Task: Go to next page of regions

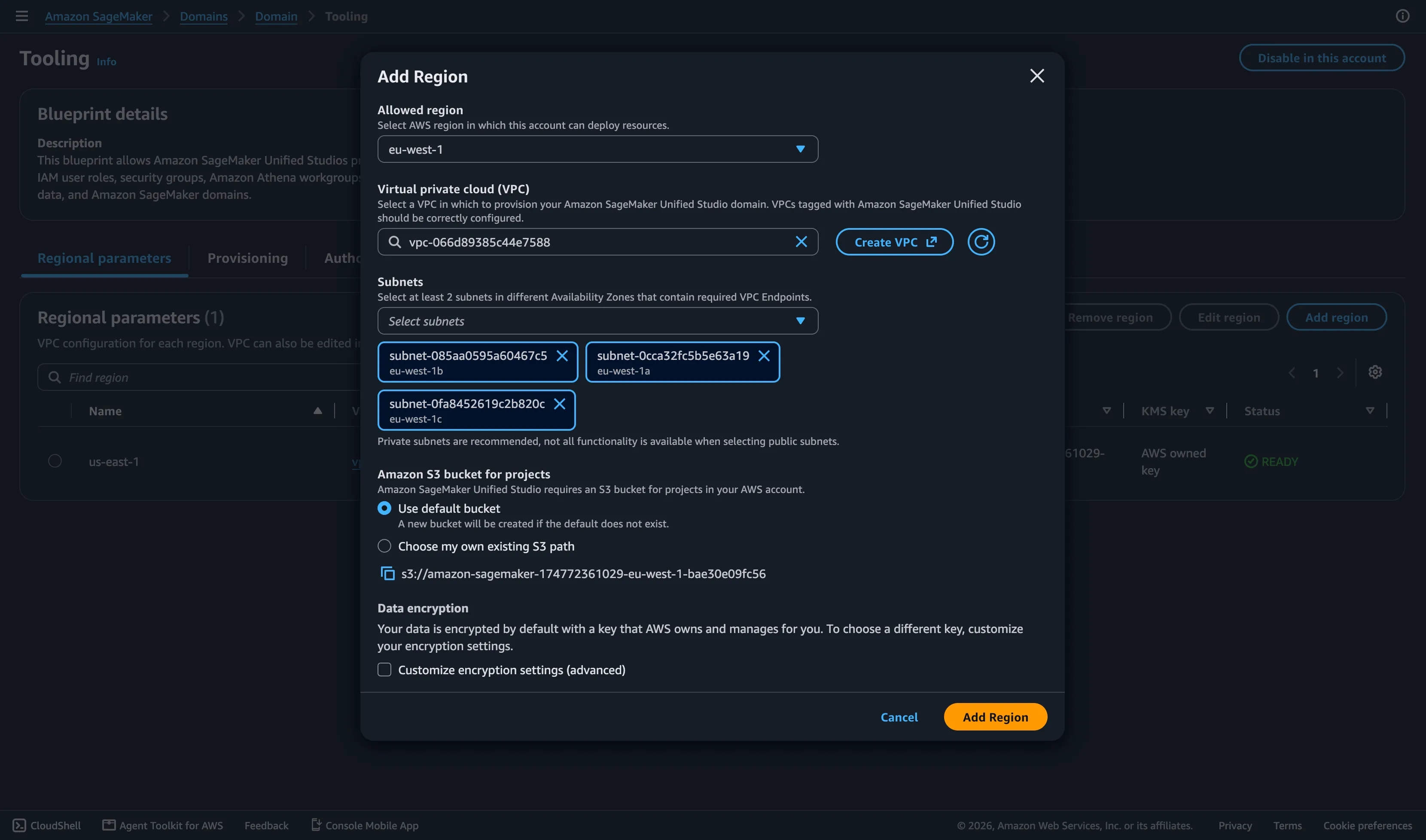Action: click(x=1339, y=372)
